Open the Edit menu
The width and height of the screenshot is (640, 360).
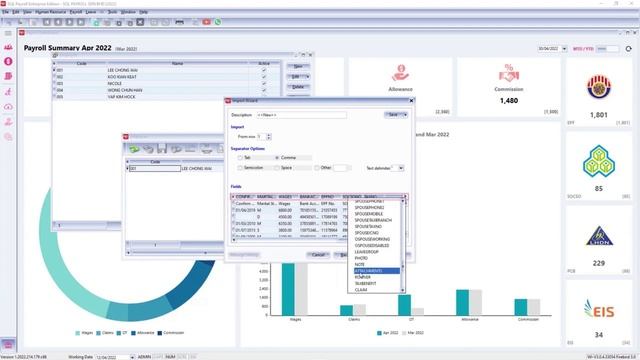pyautogui.click(x=16, y=12)
